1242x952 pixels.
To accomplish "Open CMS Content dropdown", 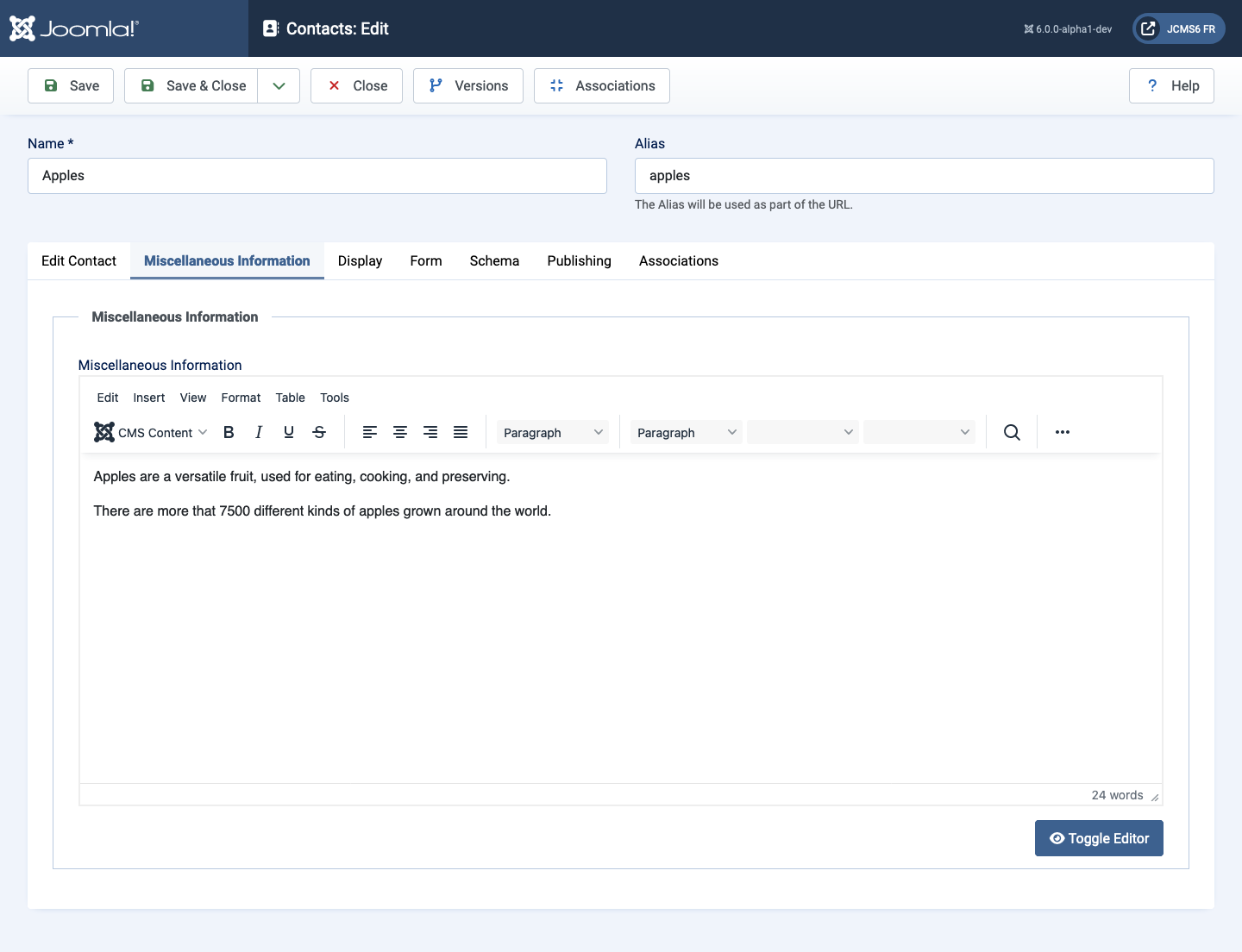I will [151, 432].
